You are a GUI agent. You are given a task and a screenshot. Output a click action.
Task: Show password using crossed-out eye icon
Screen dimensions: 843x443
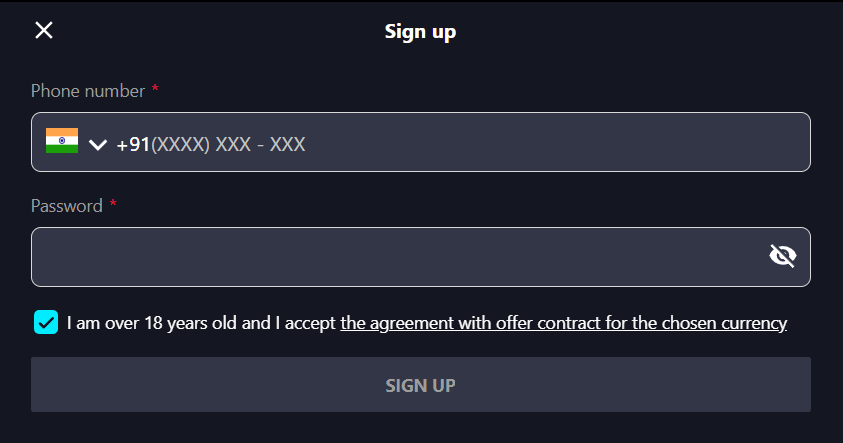[x=783, y=255]
